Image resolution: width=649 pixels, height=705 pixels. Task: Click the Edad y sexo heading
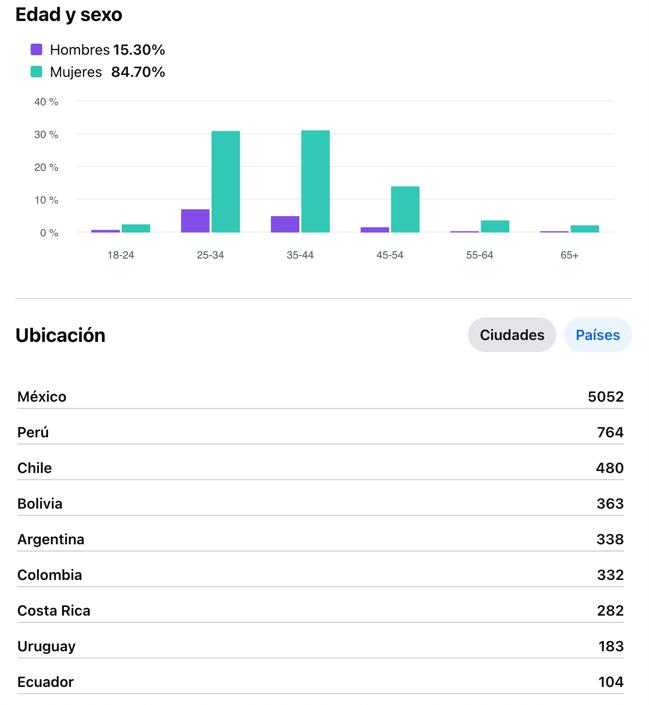pyautogui.click(x=69, y=15)
